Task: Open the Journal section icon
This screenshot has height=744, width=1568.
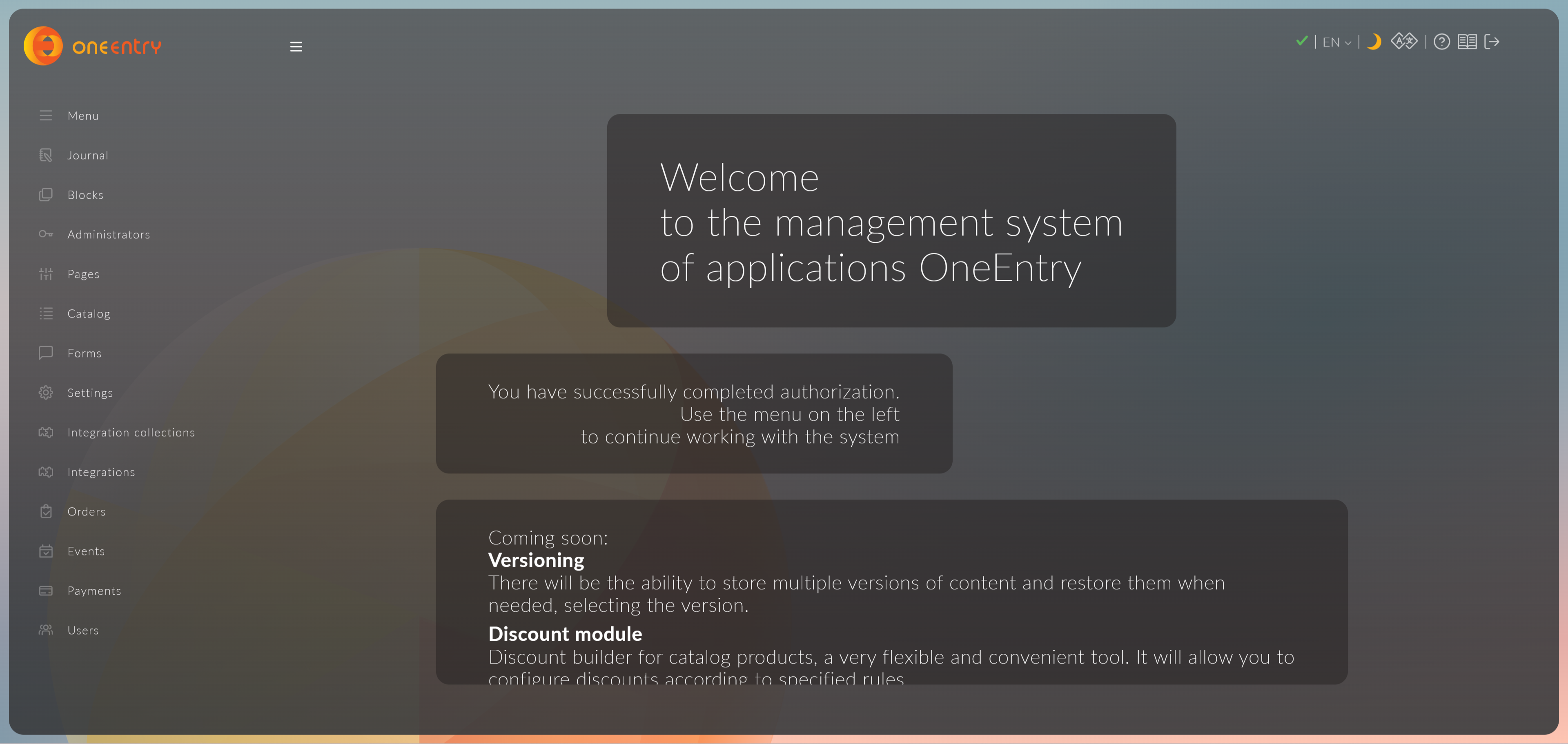Action: 46,155
